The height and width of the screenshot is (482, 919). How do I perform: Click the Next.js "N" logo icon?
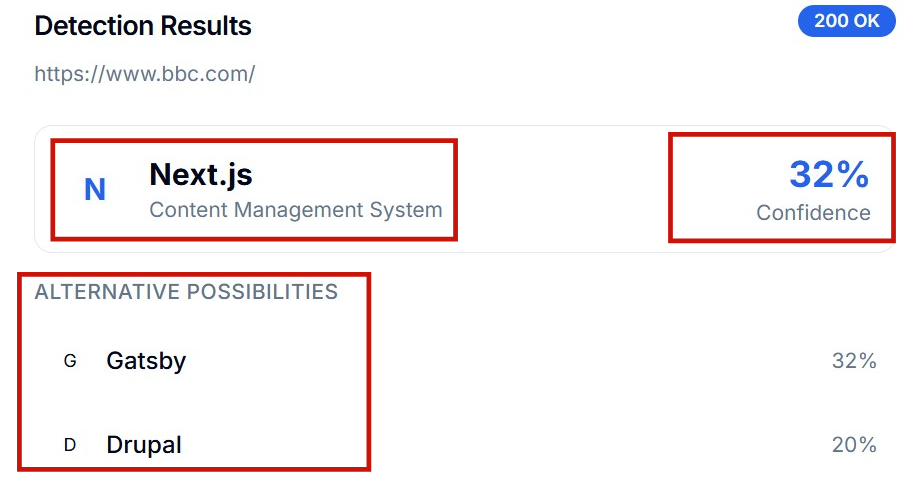point(95,190)
